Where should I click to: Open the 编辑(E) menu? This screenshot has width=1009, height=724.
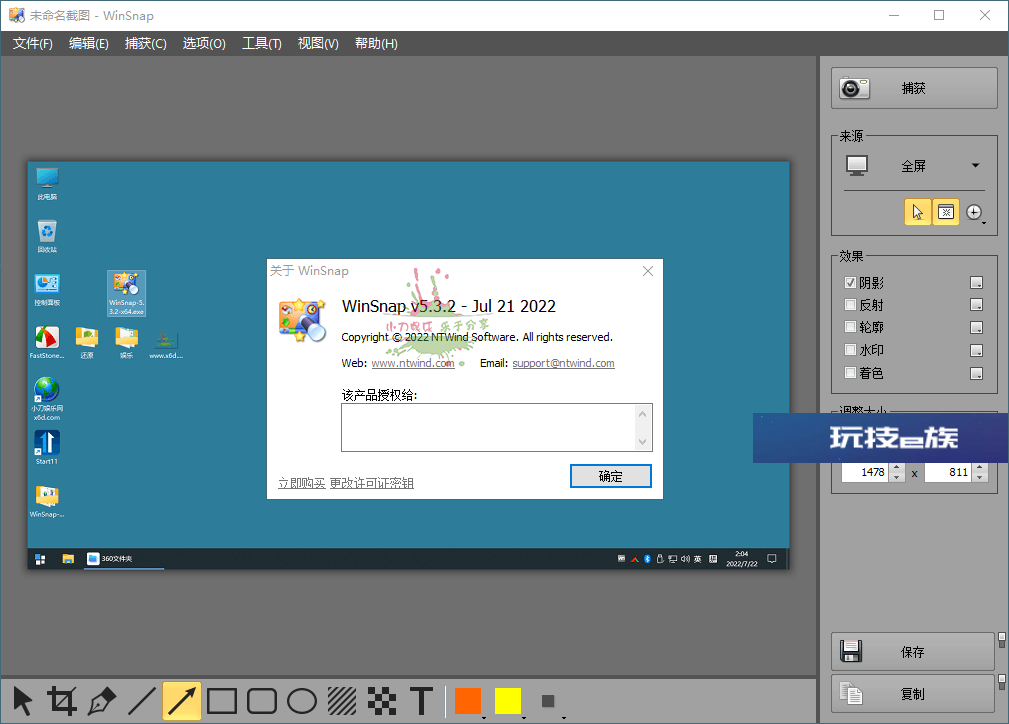tap(89, 43)
